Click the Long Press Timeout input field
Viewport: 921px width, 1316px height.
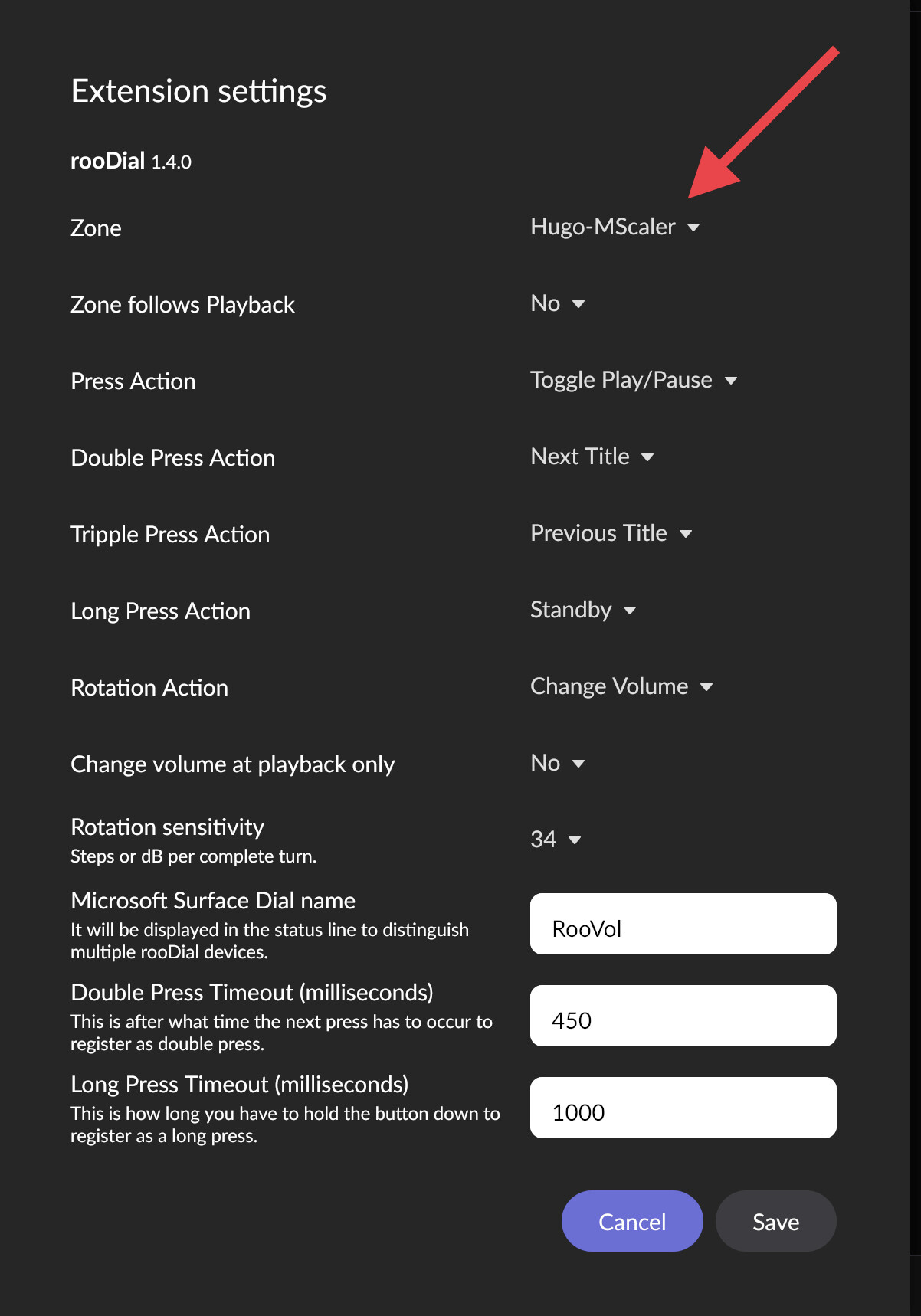(683, 1108)
